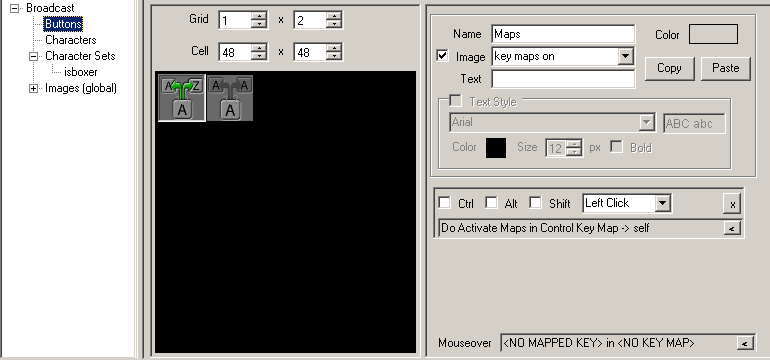Click the Copy button
The width and height of the screenshot is (770, 360).
pyautogui.click(x=669, y=68)
